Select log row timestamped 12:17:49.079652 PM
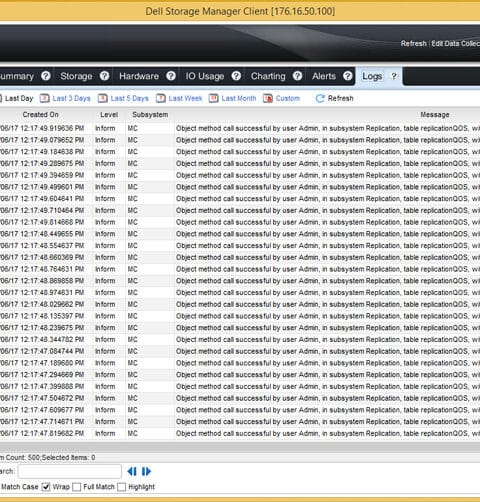Screen dimensions: 480x502 pos(240,140)
